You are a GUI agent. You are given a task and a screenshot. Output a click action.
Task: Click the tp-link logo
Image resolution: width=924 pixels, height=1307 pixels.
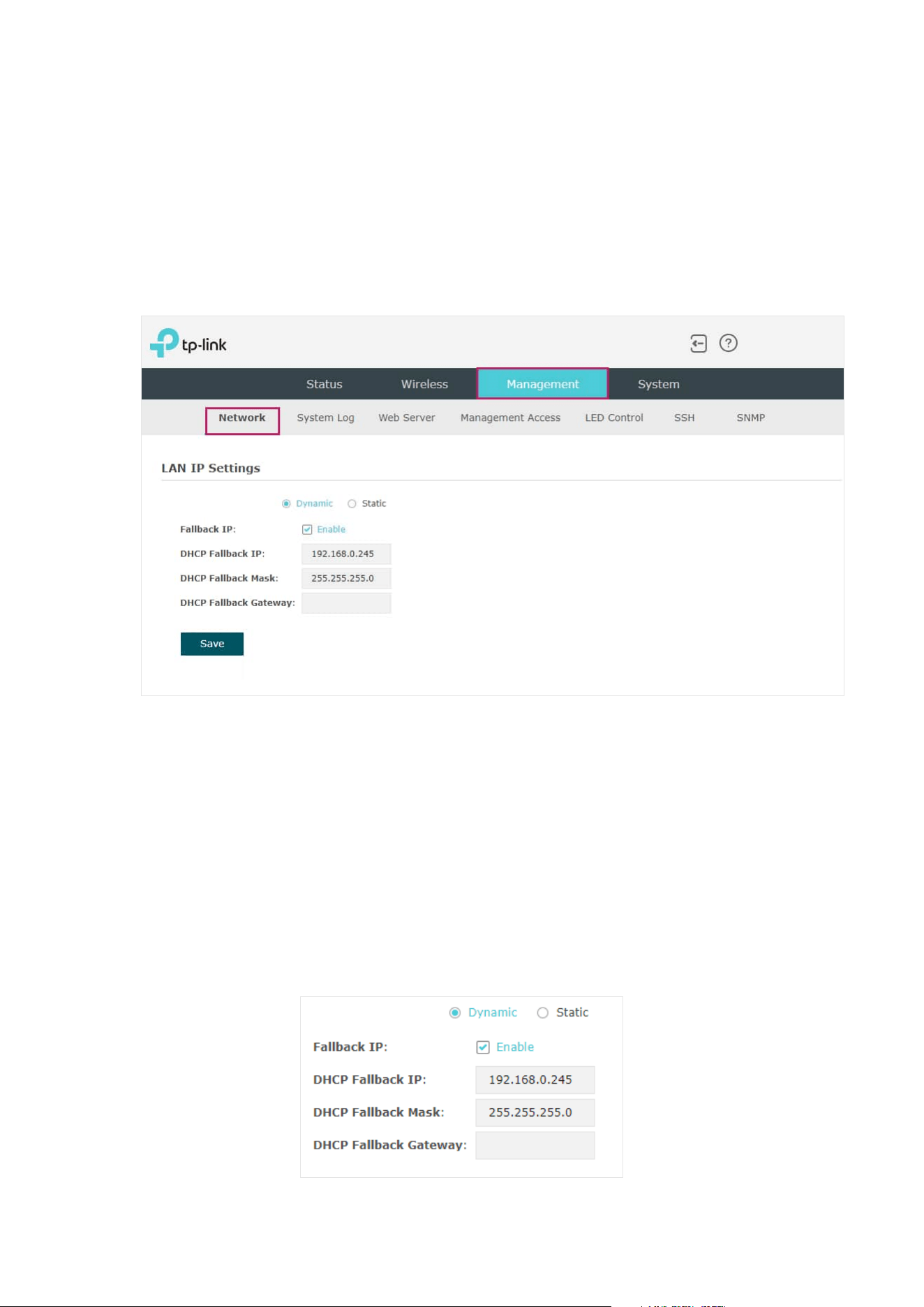click(188, 343)
